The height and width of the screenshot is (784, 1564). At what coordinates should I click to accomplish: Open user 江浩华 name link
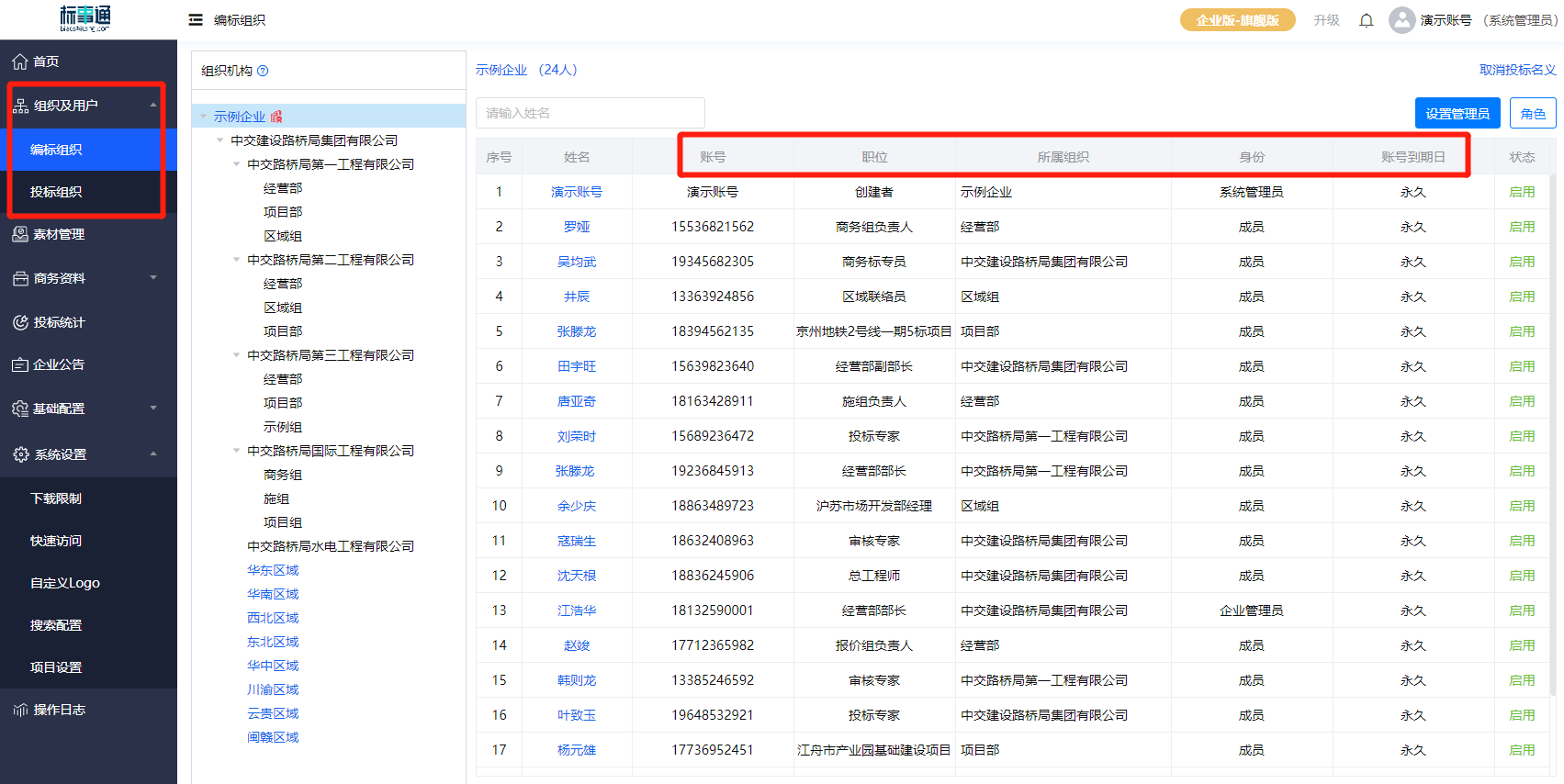[577, 610]
